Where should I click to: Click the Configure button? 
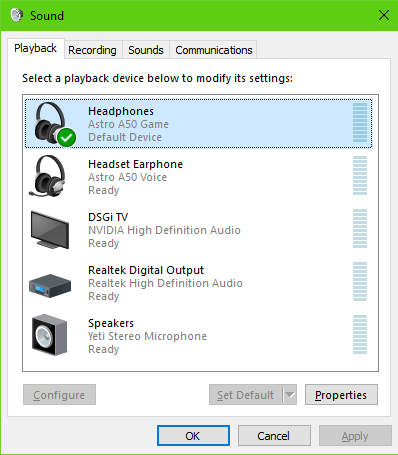tap(59, 395)
